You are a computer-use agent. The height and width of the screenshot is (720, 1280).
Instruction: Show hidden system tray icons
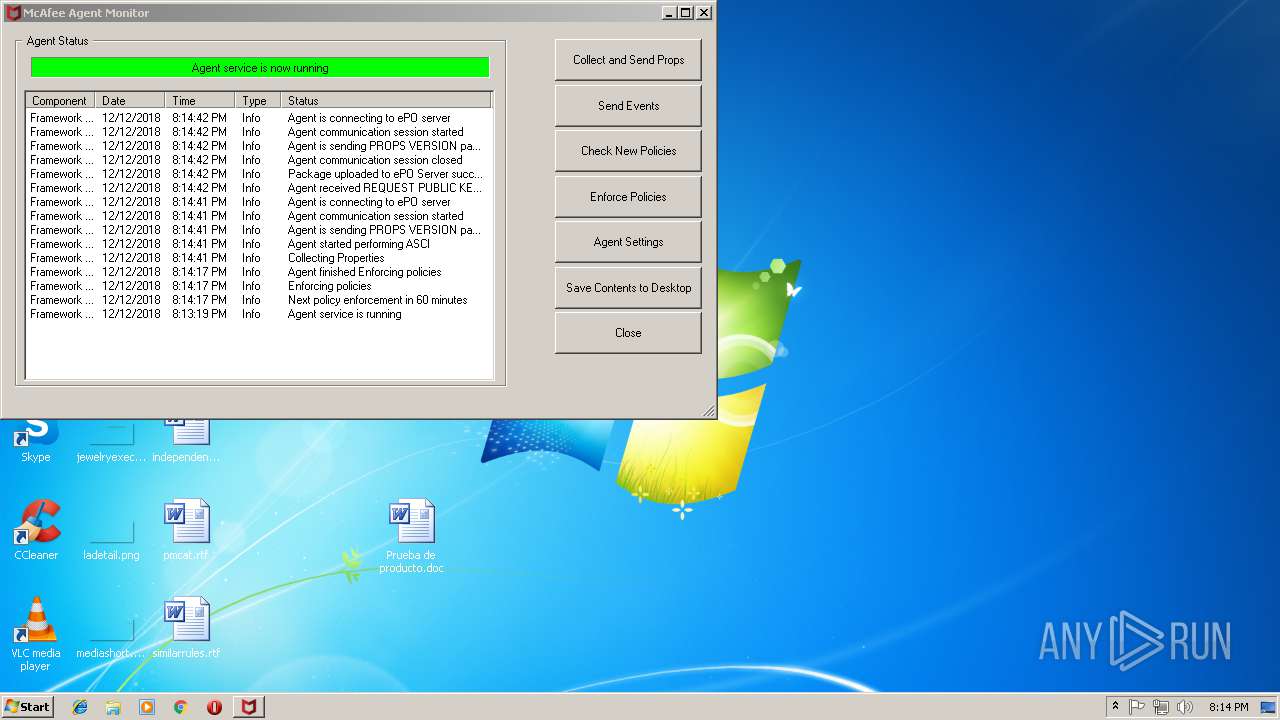(x=1115, y=707)
